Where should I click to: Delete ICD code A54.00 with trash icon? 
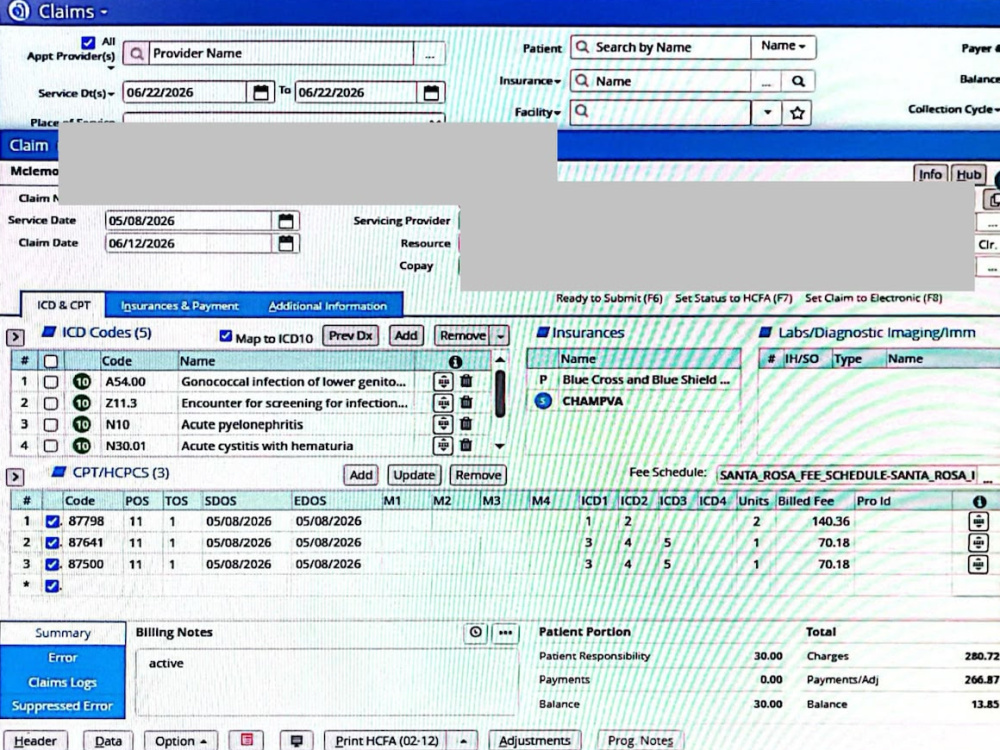pyautogui.click(x=466, y=381)
